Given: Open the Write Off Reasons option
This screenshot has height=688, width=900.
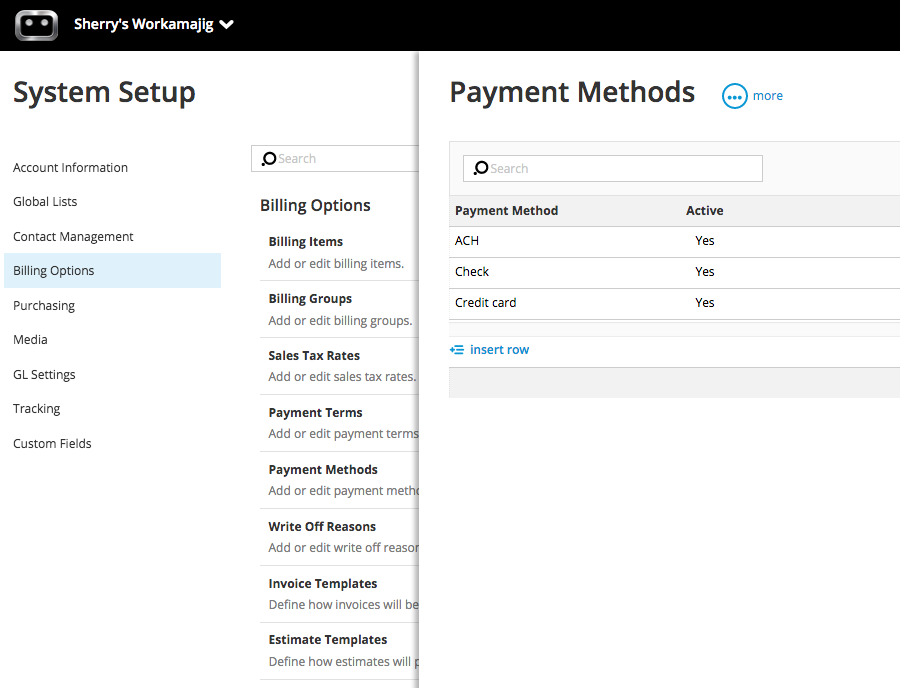Looking at the screenshot, I should [322, 526].
